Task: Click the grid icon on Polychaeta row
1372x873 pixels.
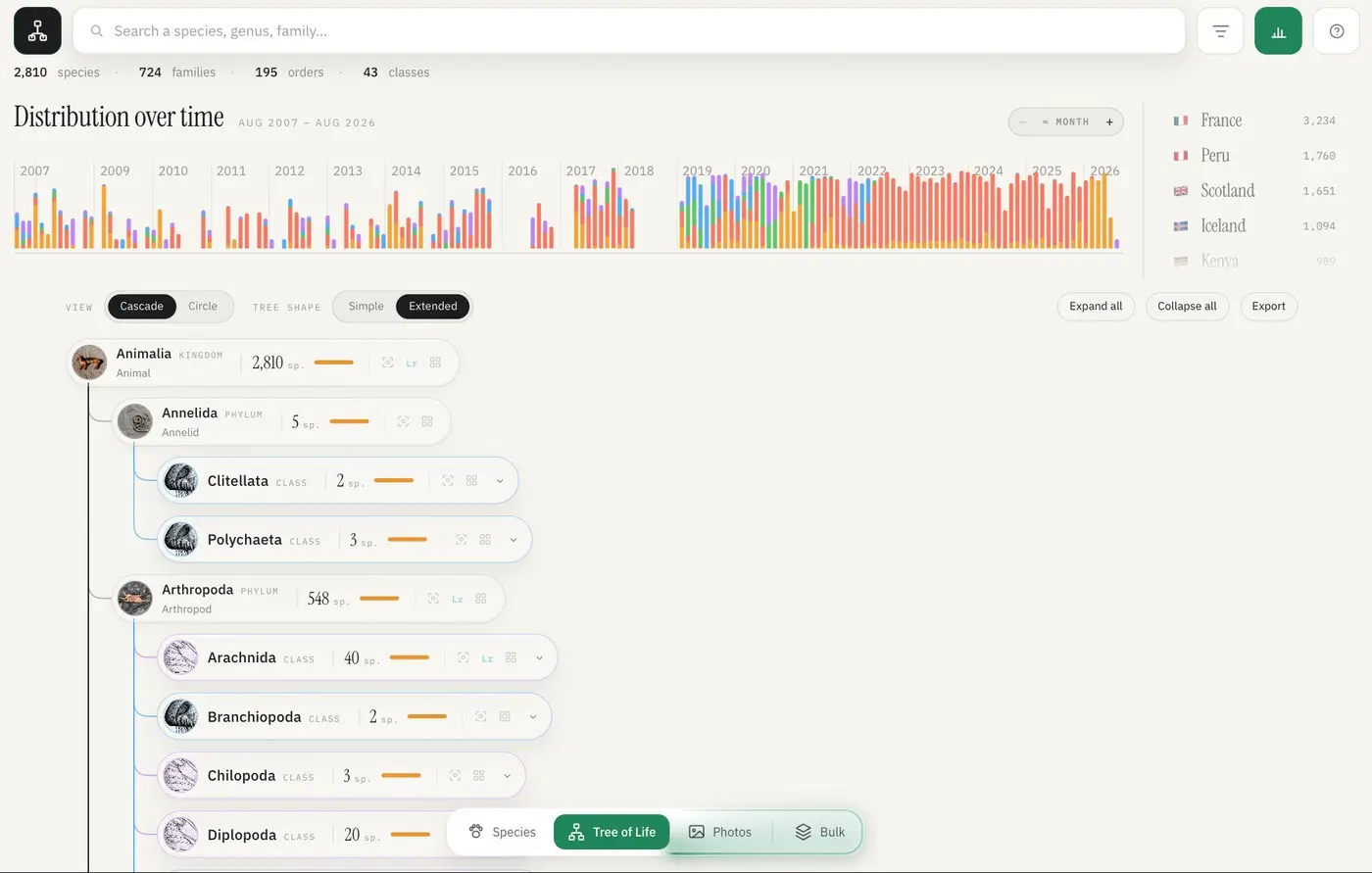Action: click(x=484, y=539)
